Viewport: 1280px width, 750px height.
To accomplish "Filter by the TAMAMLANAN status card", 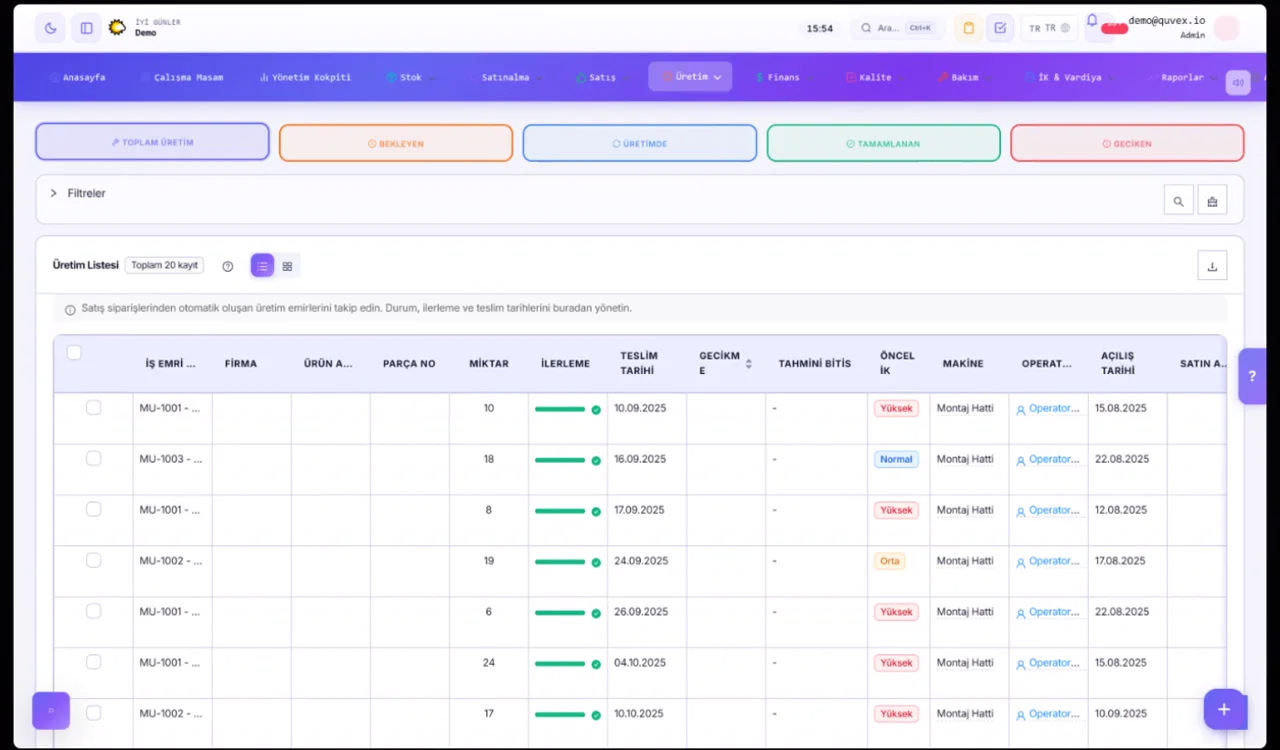I will [884, 143].
